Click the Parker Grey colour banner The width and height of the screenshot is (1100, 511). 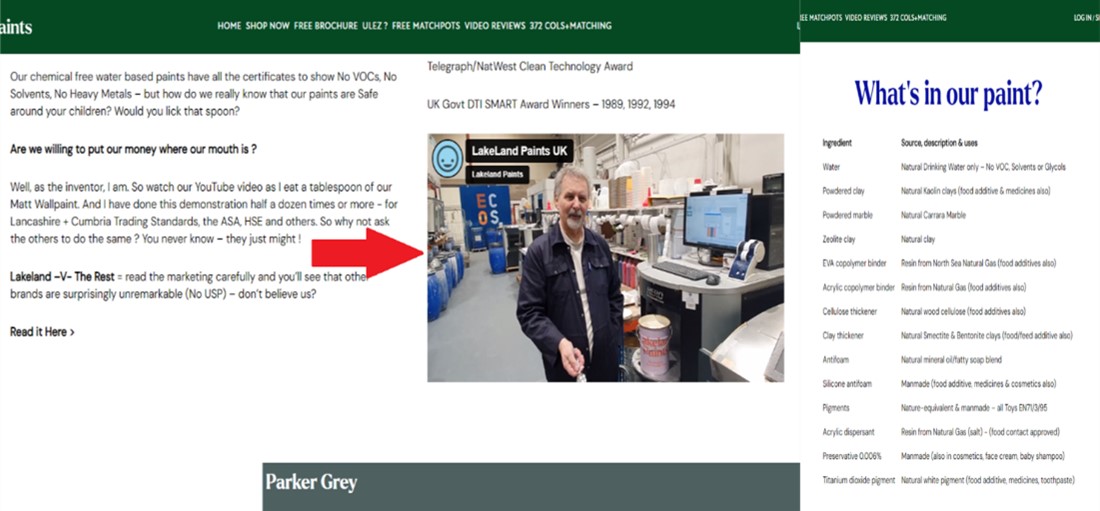(x=531, y=486)
